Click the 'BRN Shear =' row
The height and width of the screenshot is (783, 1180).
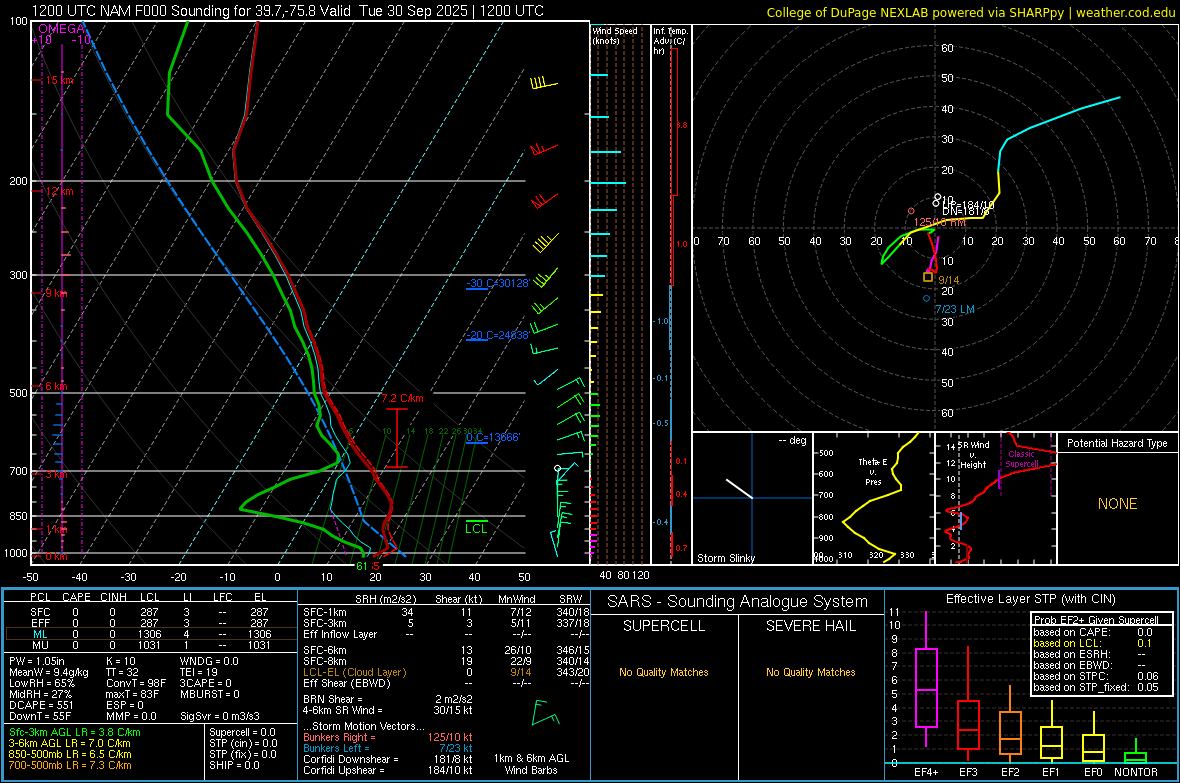coord(388,699)
